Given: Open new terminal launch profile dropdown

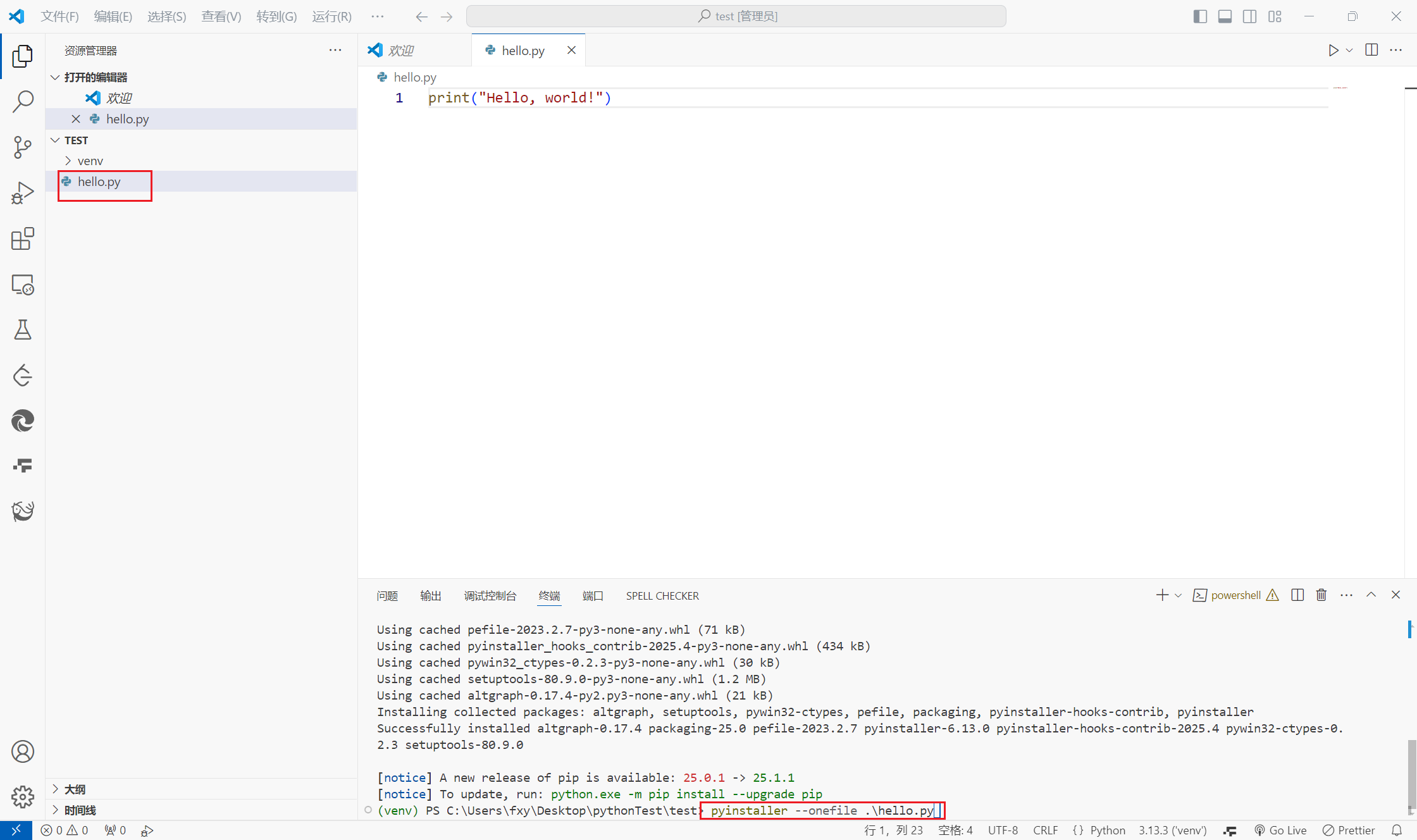Looking at the screenshot, I should click(1179, 596).
